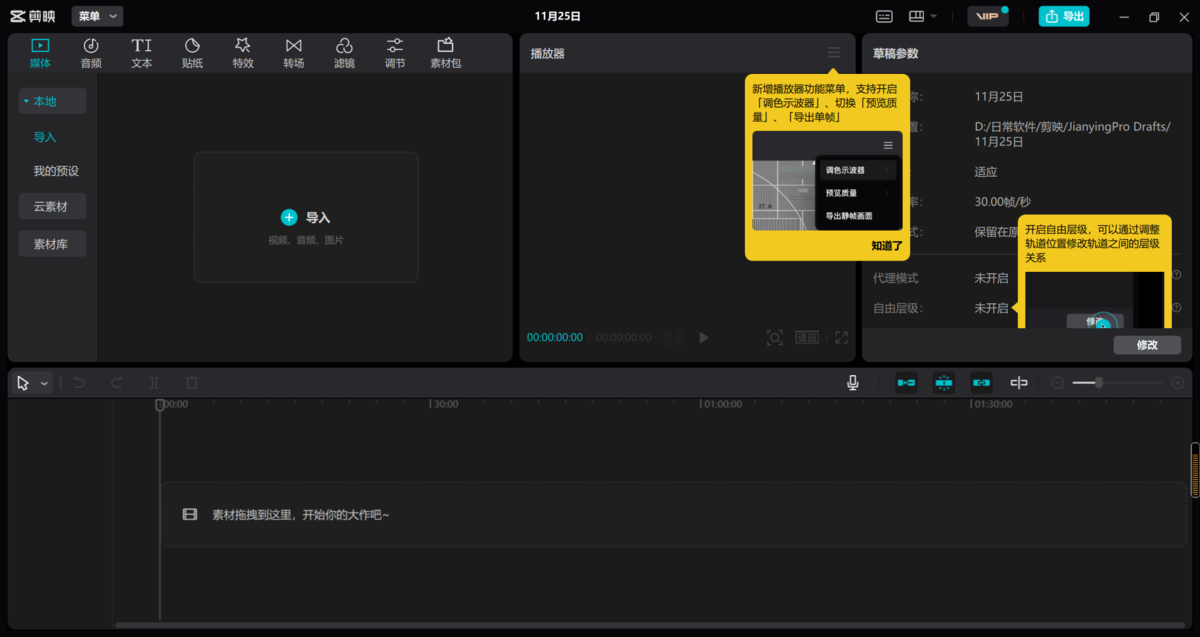This screenshot has height=637, width=1200.
Task: Click the player fullscreen icon
Action: [x=841, y=338]
